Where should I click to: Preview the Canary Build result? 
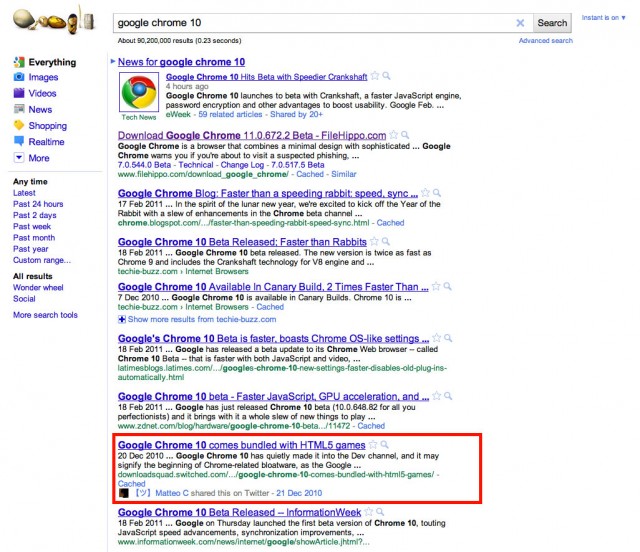[x=447, y=286]
